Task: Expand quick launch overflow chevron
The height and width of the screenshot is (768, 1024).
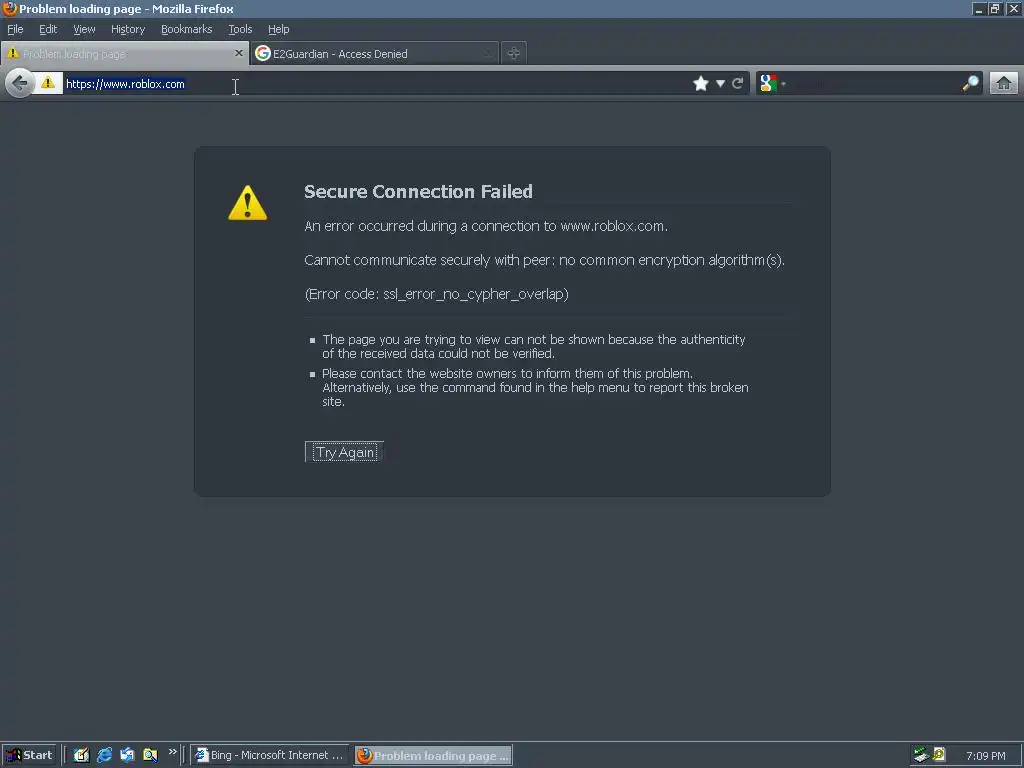Action: point(172,752)
